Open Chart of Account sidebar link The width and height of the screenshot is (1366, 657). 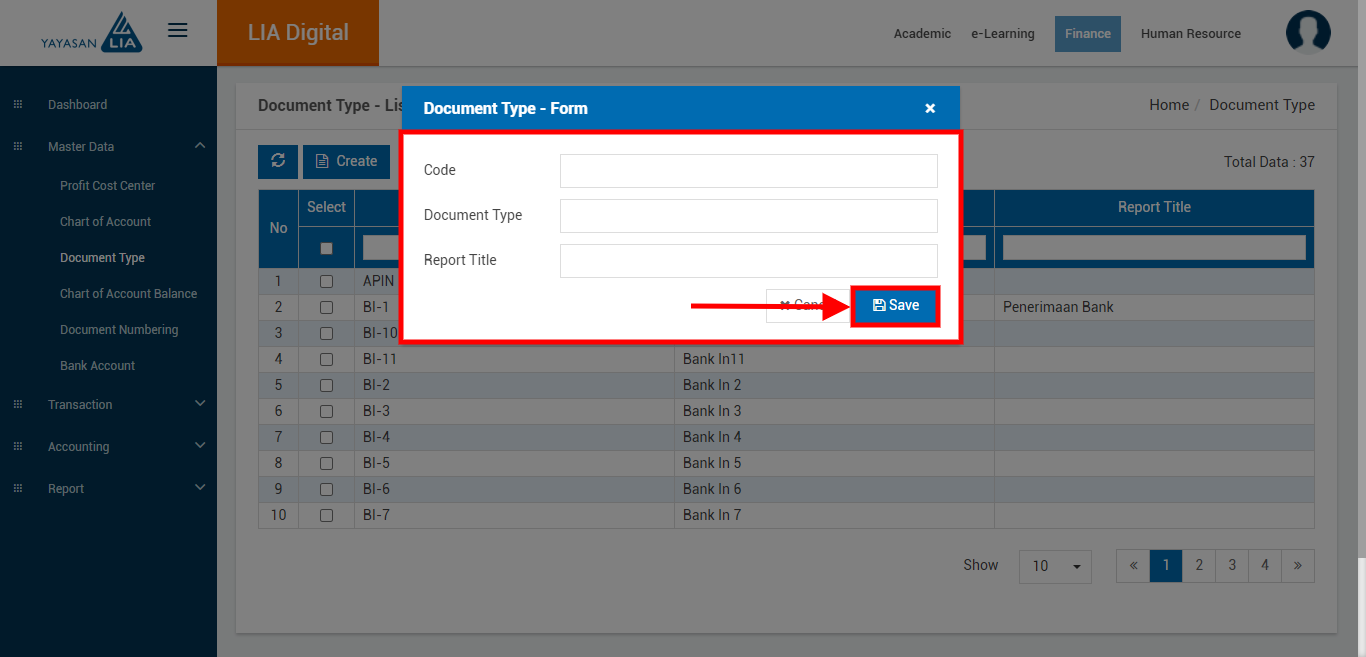pos(105,222)
